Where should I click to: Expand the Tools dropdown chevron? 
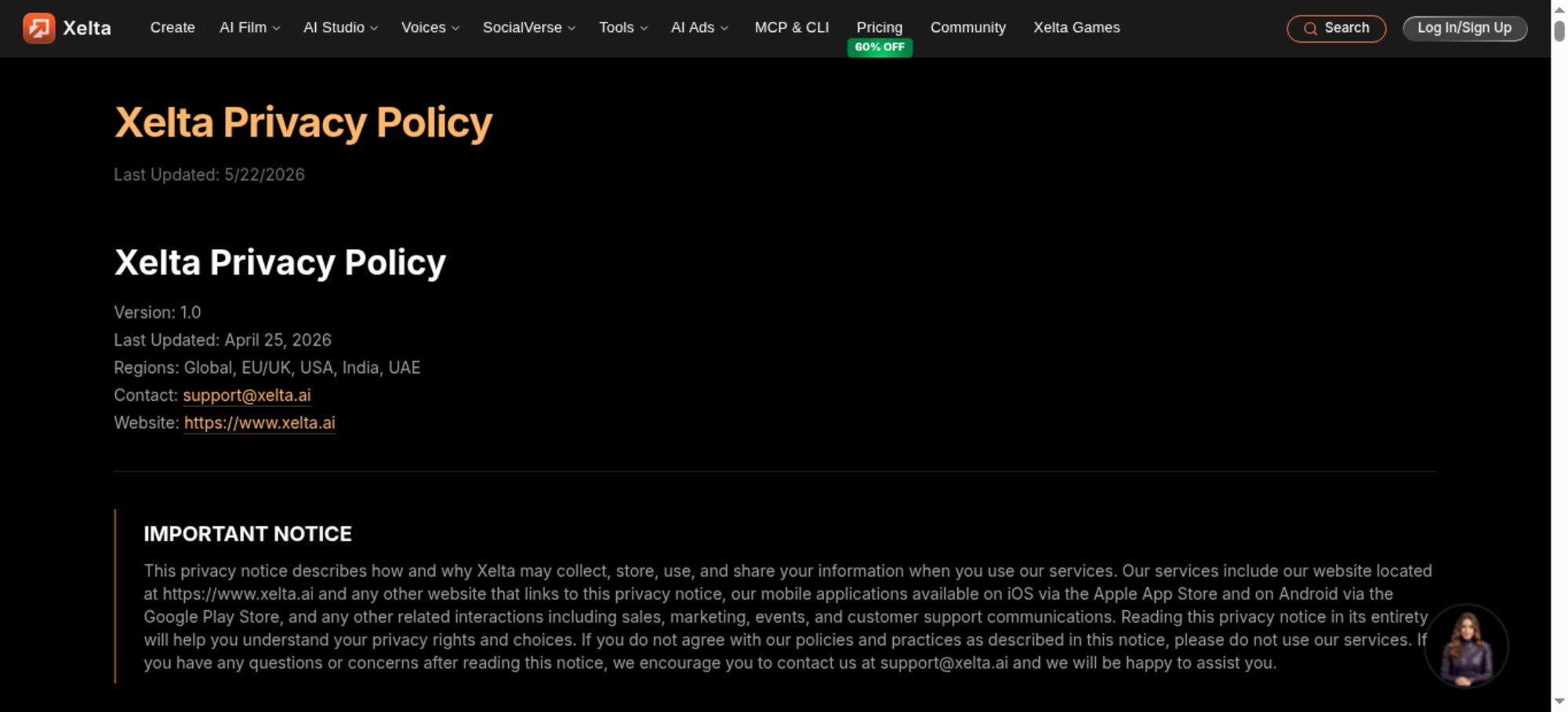(x=644, y=28)
